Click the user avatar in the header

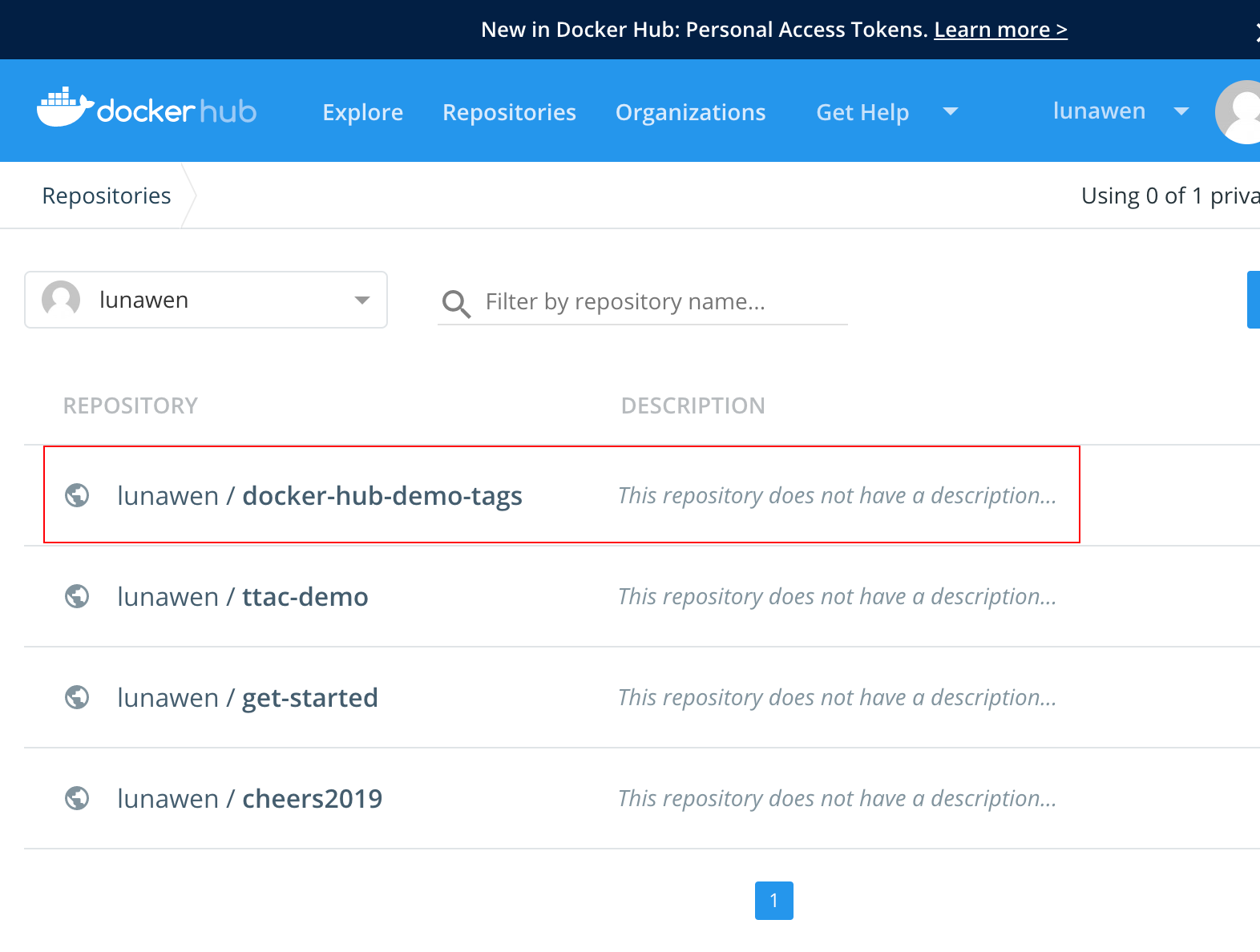pos(1238,111)
